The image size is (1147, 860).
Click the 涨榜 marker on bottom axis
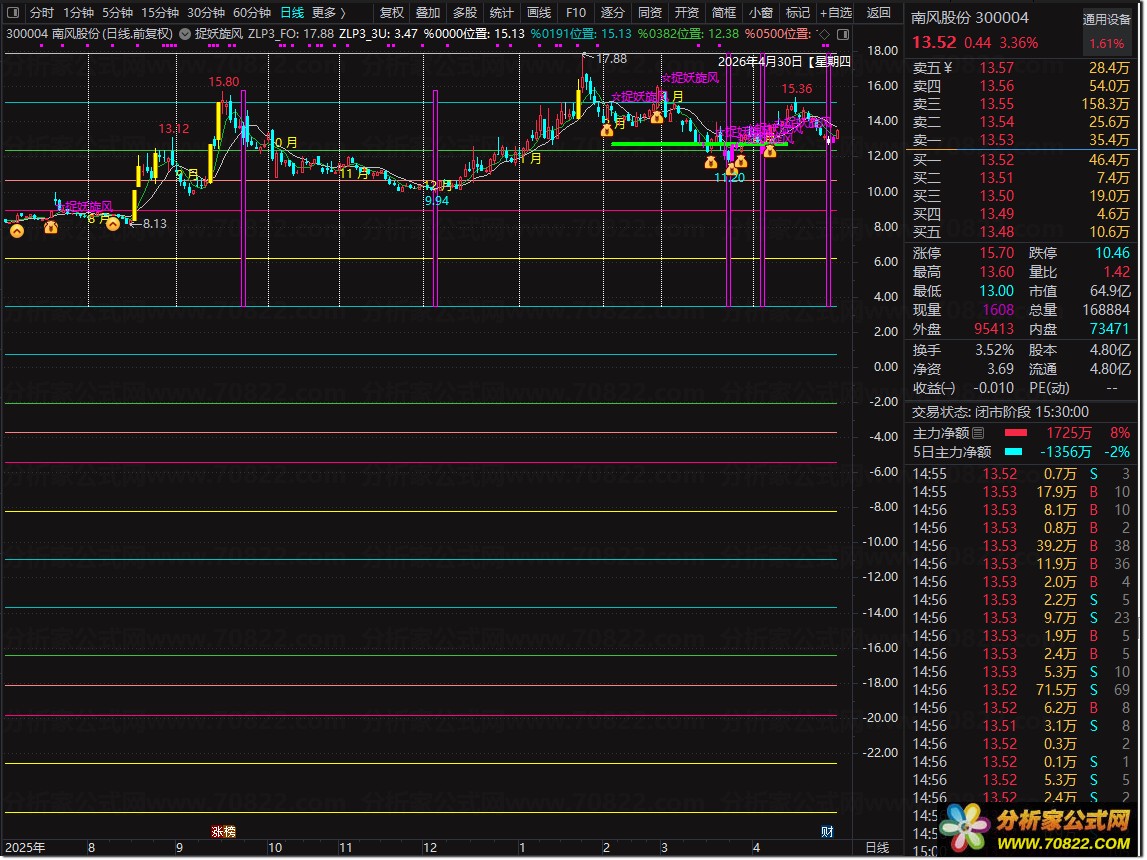pos(223,831)
